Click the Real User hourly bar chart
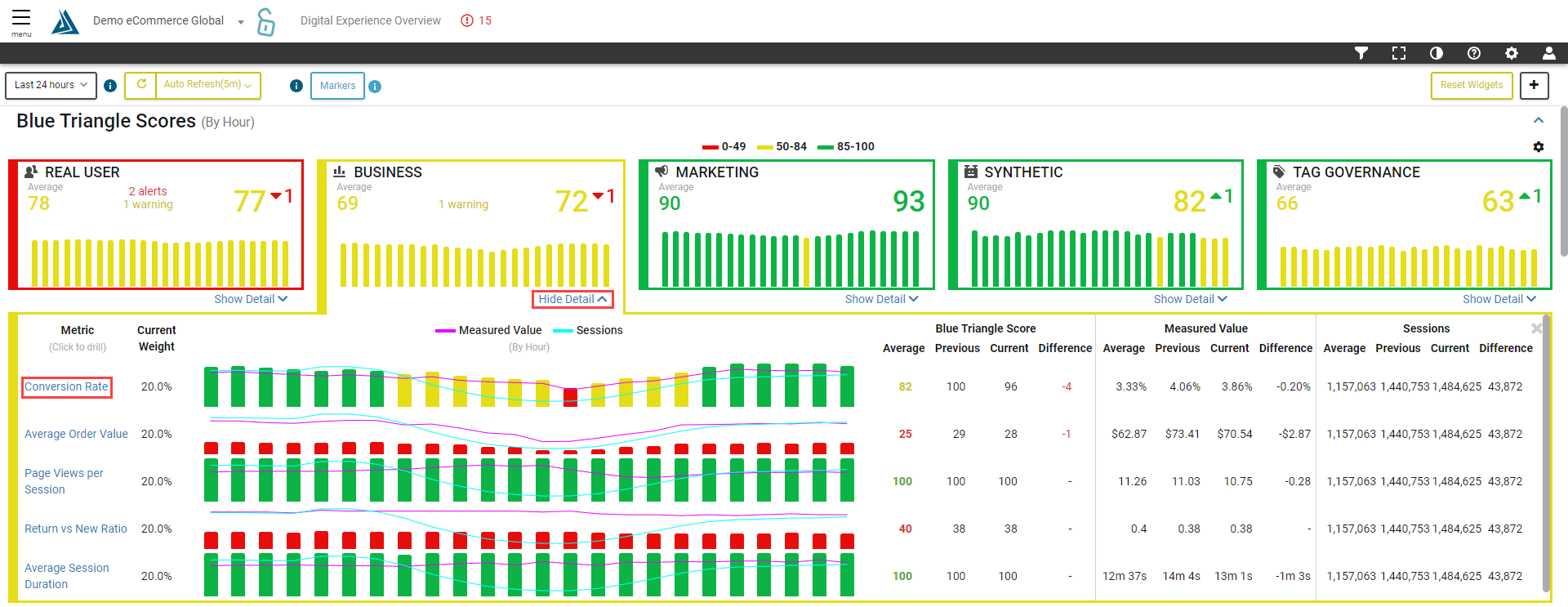The width and height of the screenshot is (1568, 607). point(160,262)
